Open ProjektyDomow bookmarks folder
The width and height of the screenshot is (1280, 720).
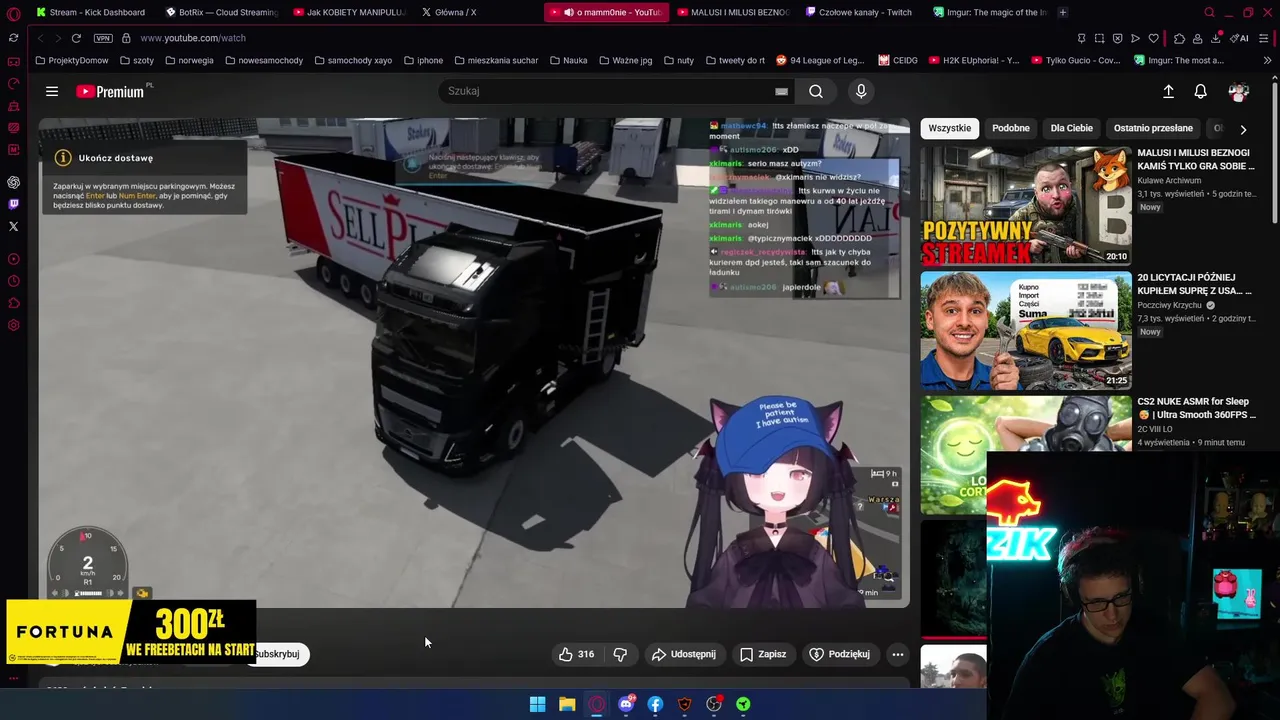pyautogui.click(x=72, y=60)
